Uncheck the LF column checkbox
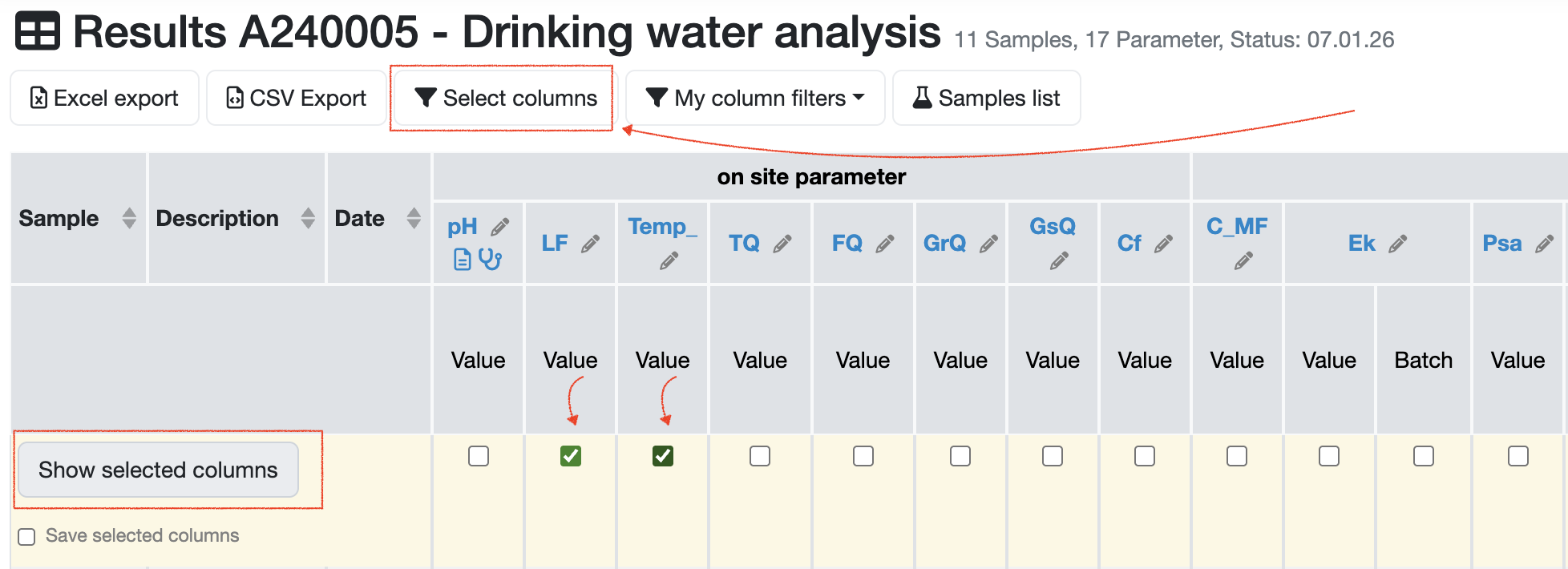 click(570, 456)
